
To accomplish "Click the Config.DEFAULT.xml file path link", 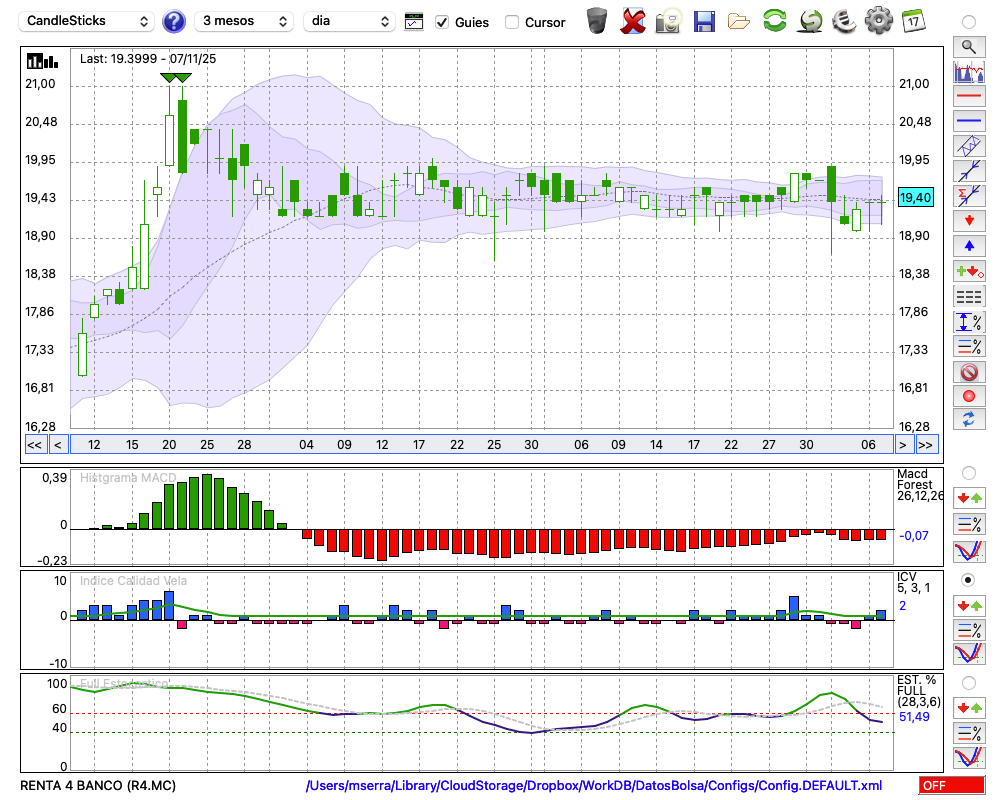I will [594, 786].
